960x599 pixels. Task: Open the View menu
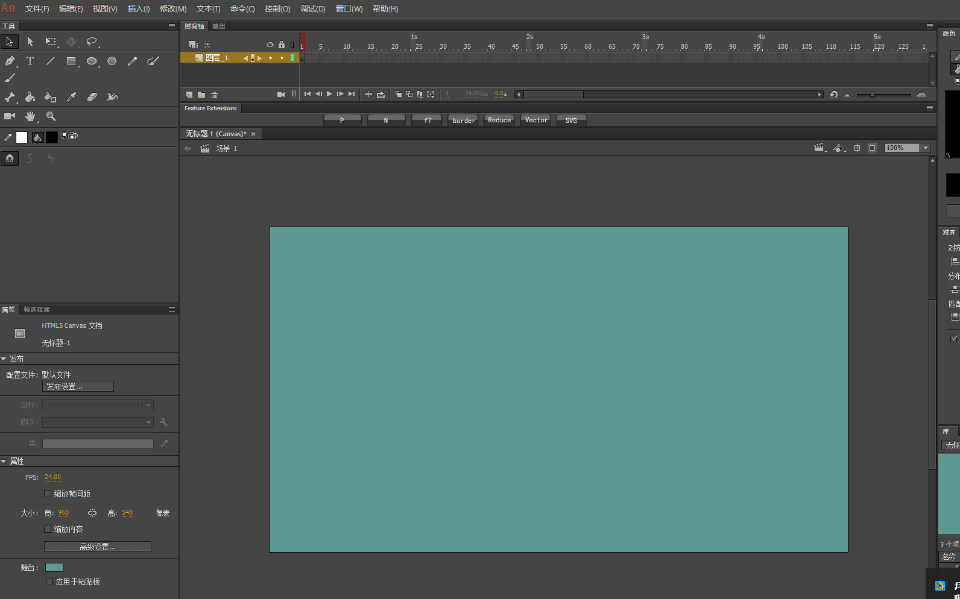pyautogui.click(x=105, y=9)
